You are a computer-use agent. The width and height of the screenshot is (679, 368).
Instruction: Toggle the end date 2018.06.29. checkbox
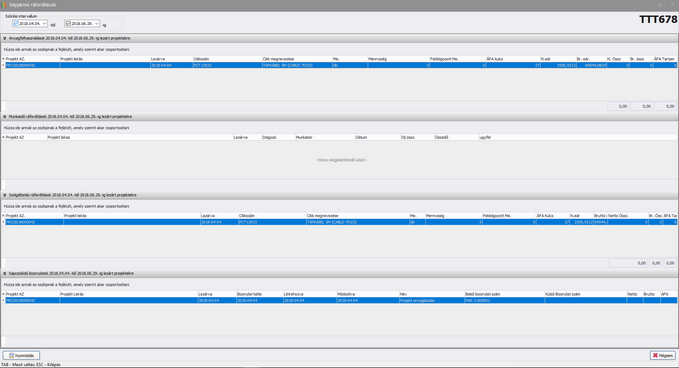click(x=68, y=23)
